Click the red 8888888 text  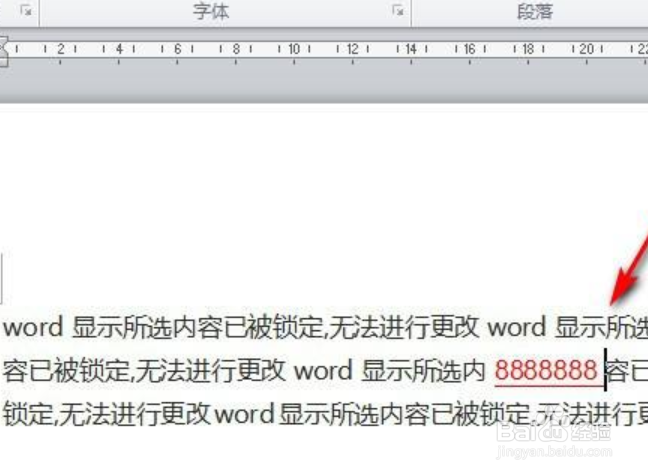point(546,369)
